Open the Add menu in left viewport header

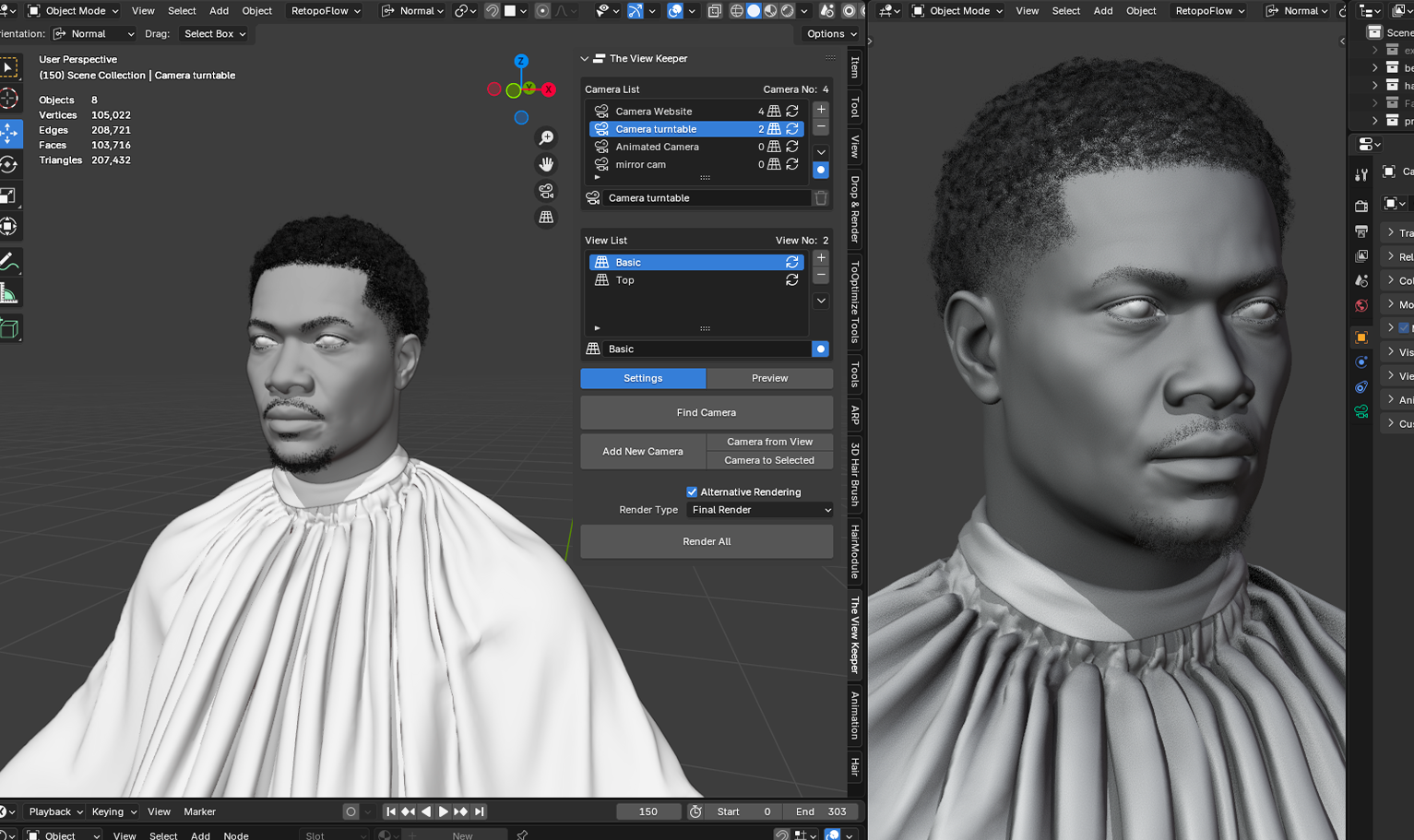pos(219,11)
